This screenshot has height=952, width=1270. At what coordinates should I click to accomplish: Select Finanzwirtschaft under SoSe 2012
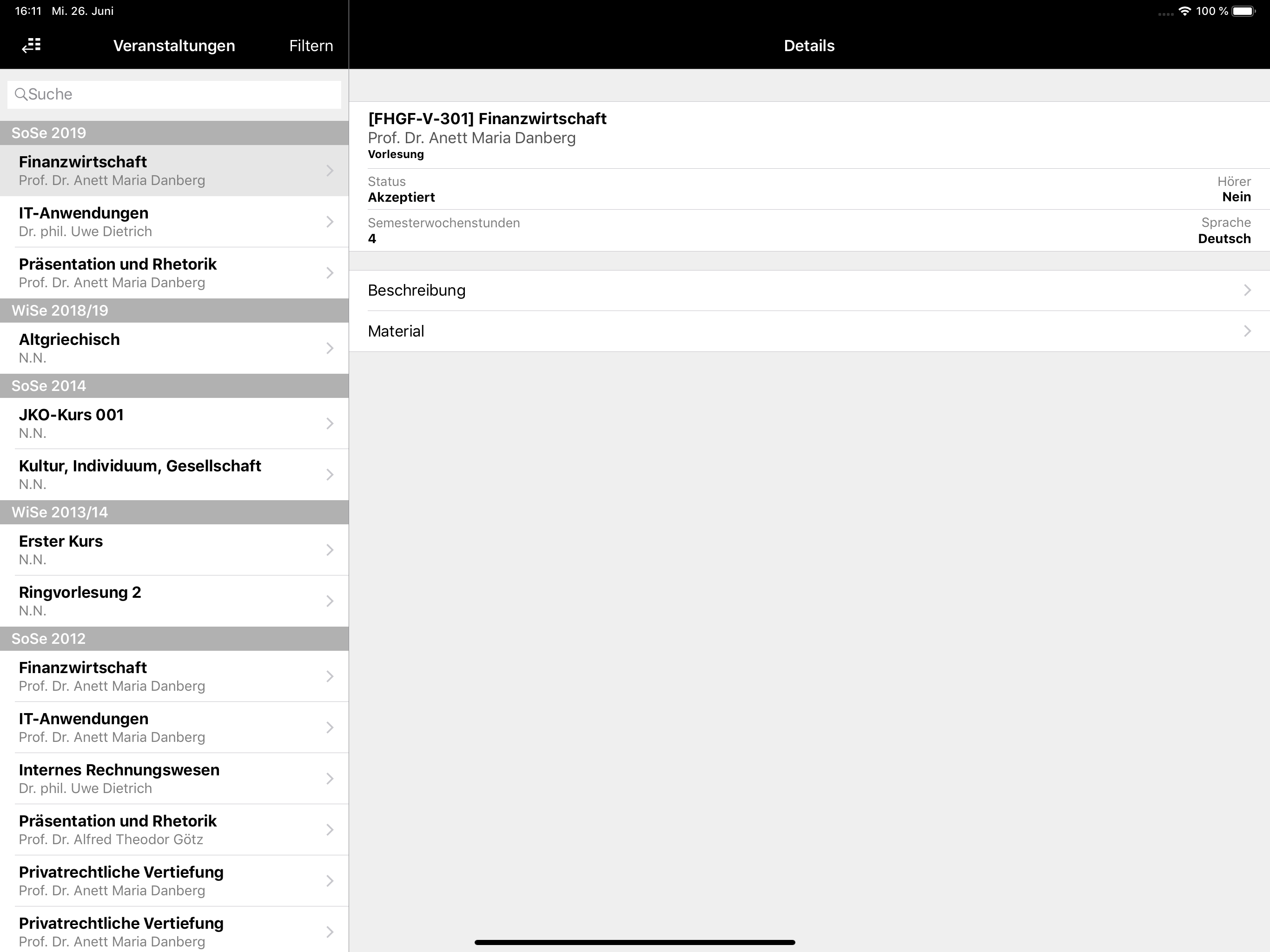174,676
